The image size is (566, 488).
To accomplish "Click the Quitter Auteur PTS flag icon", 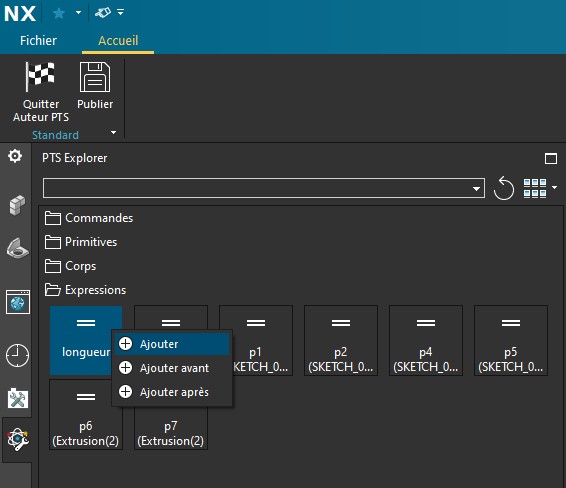I will [x=40, y=76].
